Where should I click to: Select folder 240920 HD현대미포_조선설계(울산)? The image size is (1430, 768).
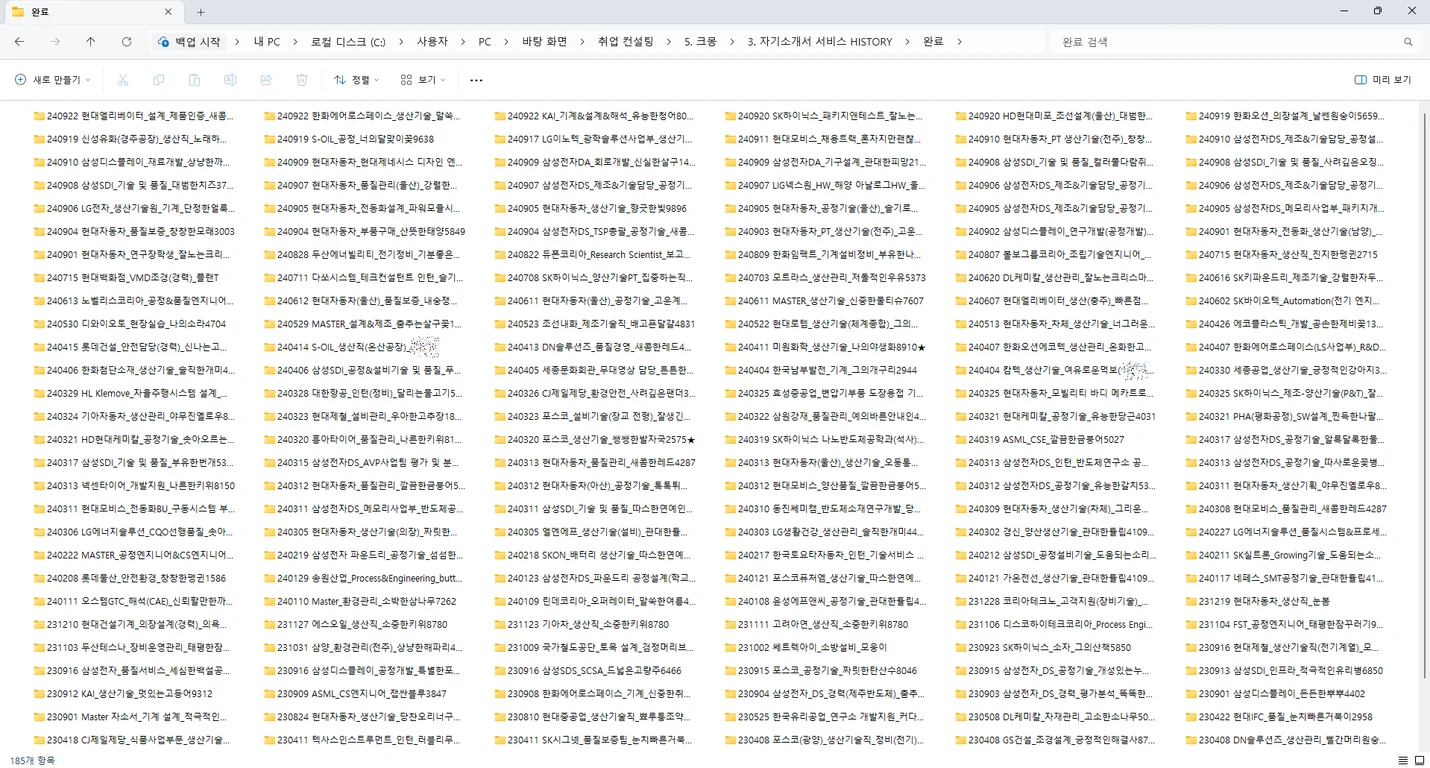1053,116
